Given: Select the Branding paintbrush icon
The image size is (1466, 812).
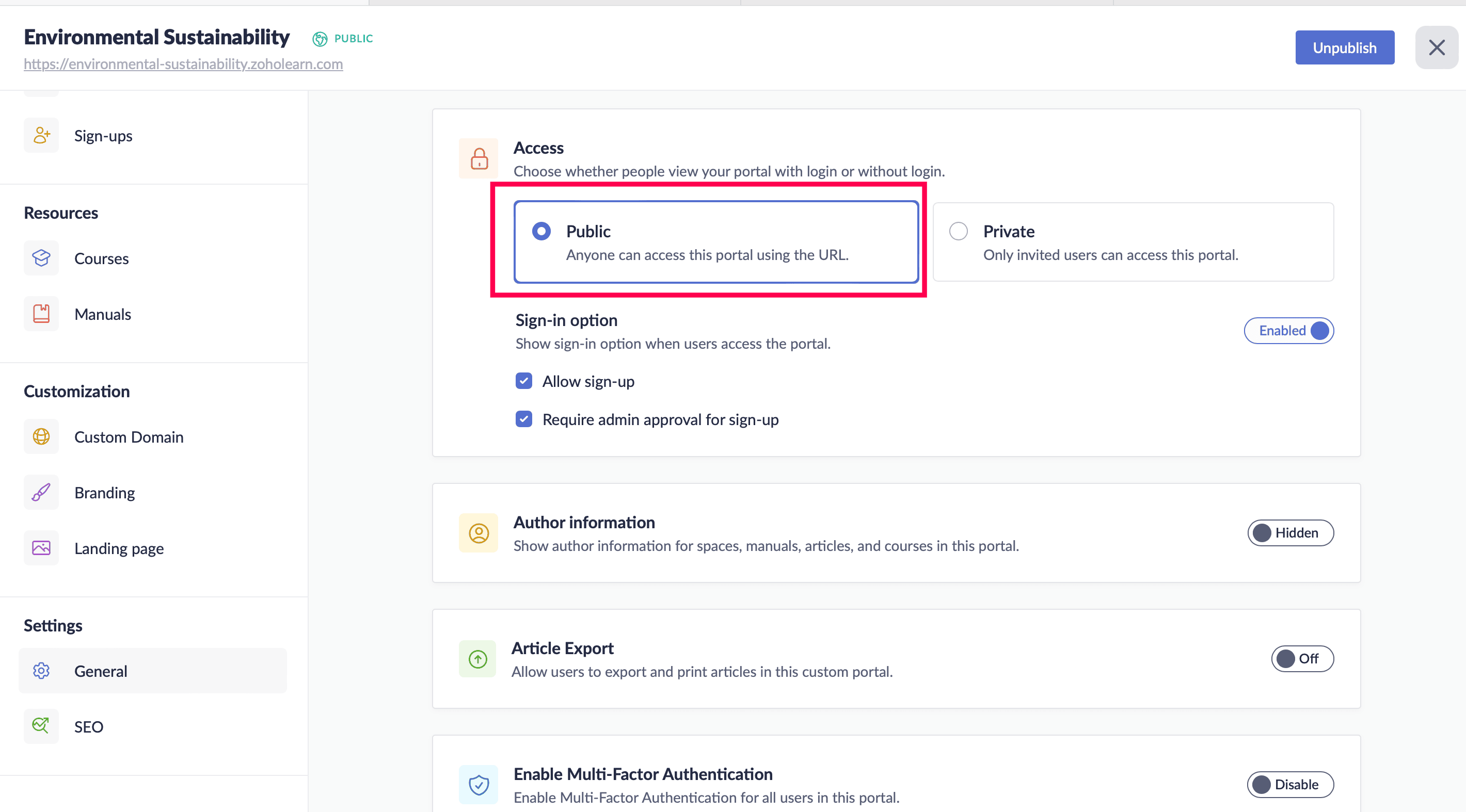Looking at the screenshot, I should coord(41,493).
